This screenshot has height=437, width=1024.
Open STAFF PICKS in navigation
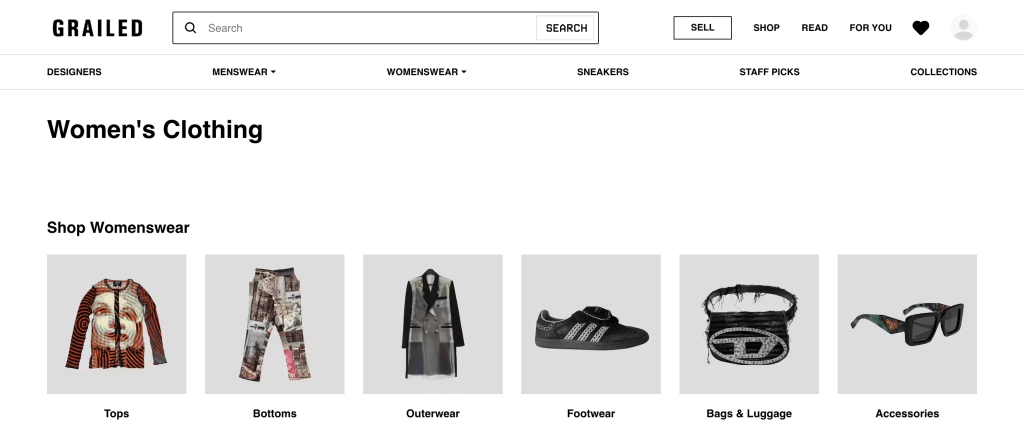click(x=769, y=72)
